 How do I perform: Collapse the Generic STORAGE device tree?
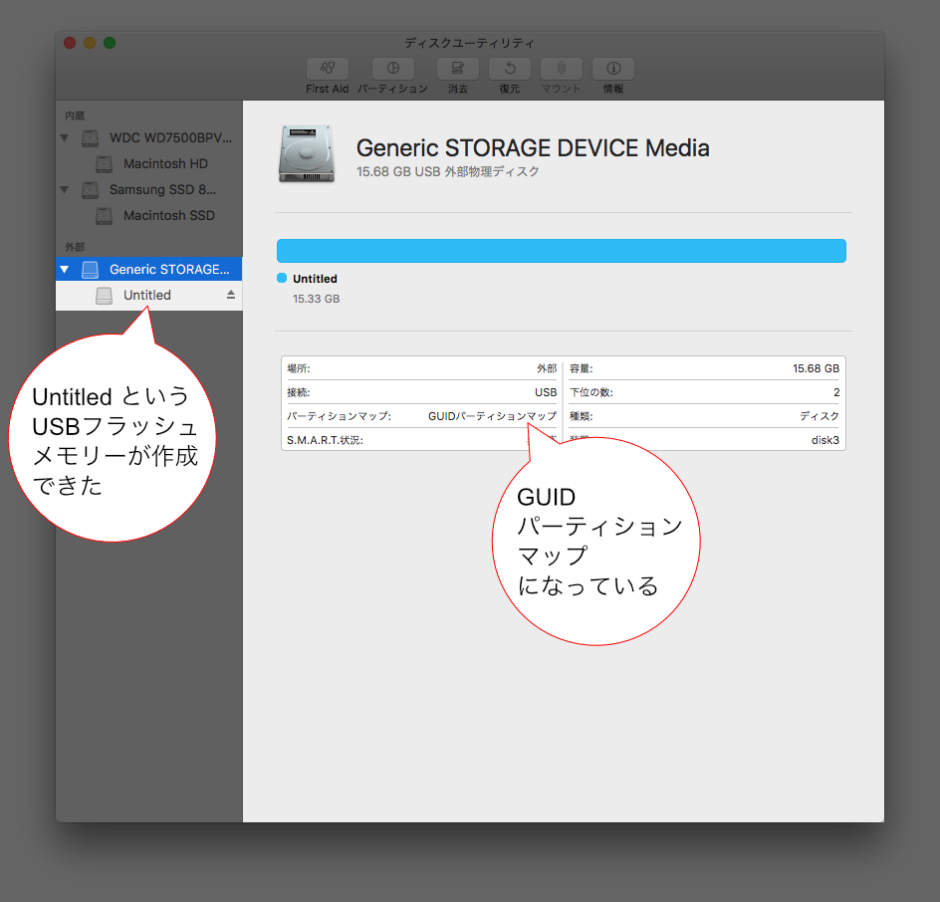64,268
